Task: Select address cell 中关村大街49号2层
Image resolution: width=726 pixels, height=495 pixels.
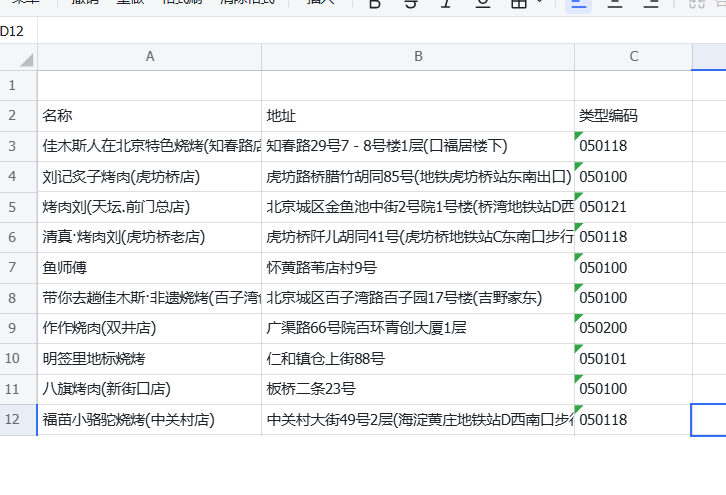Action: [418, 420]
